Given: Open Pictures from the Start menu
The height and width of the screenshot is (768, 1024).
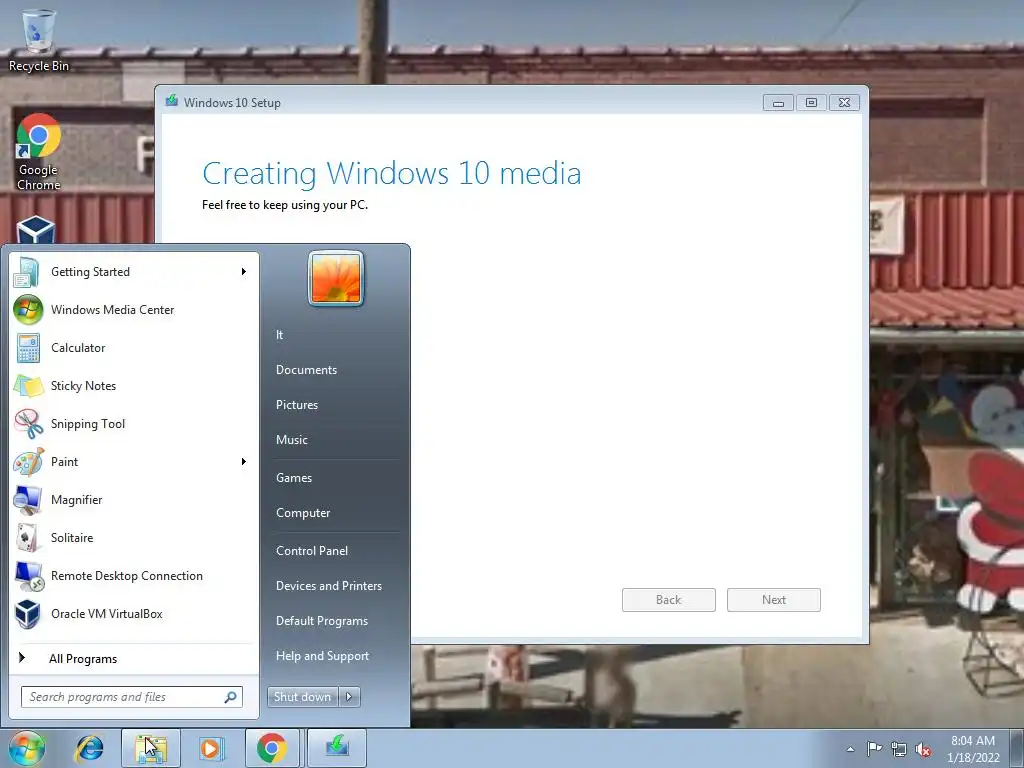Looking at the screenshot, I should pos(296,405).
